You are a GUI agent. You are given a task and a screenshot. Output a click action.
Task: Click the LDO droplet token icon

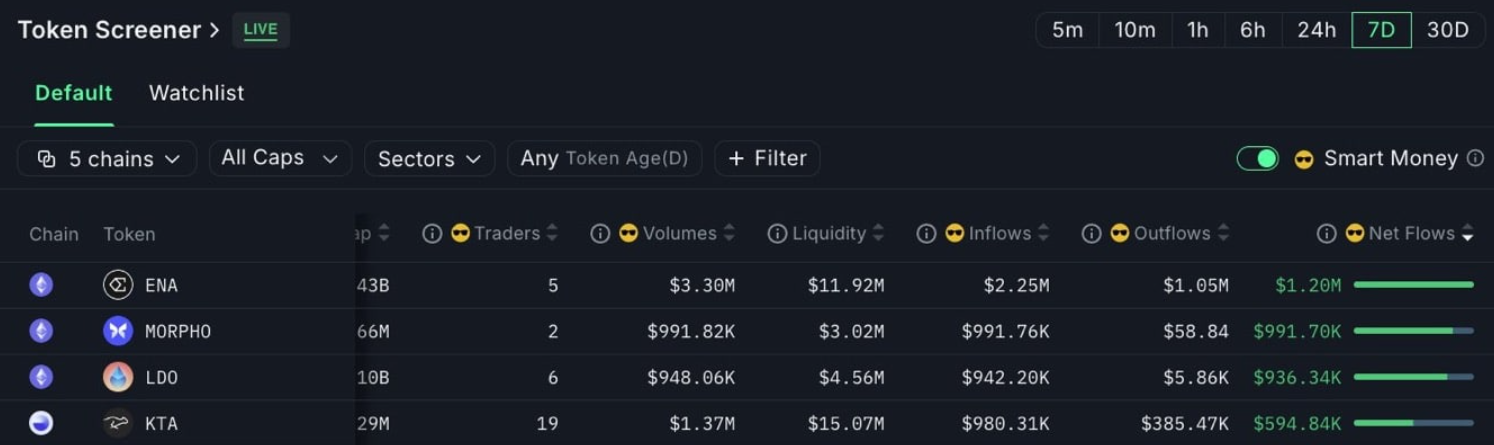click(x=118, y=377)
